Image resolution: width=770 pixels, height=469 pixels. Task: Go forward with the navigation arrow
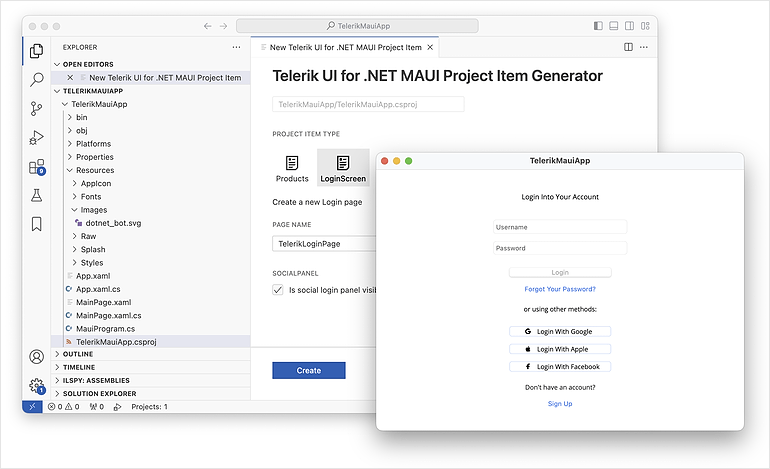pos(223,26)
